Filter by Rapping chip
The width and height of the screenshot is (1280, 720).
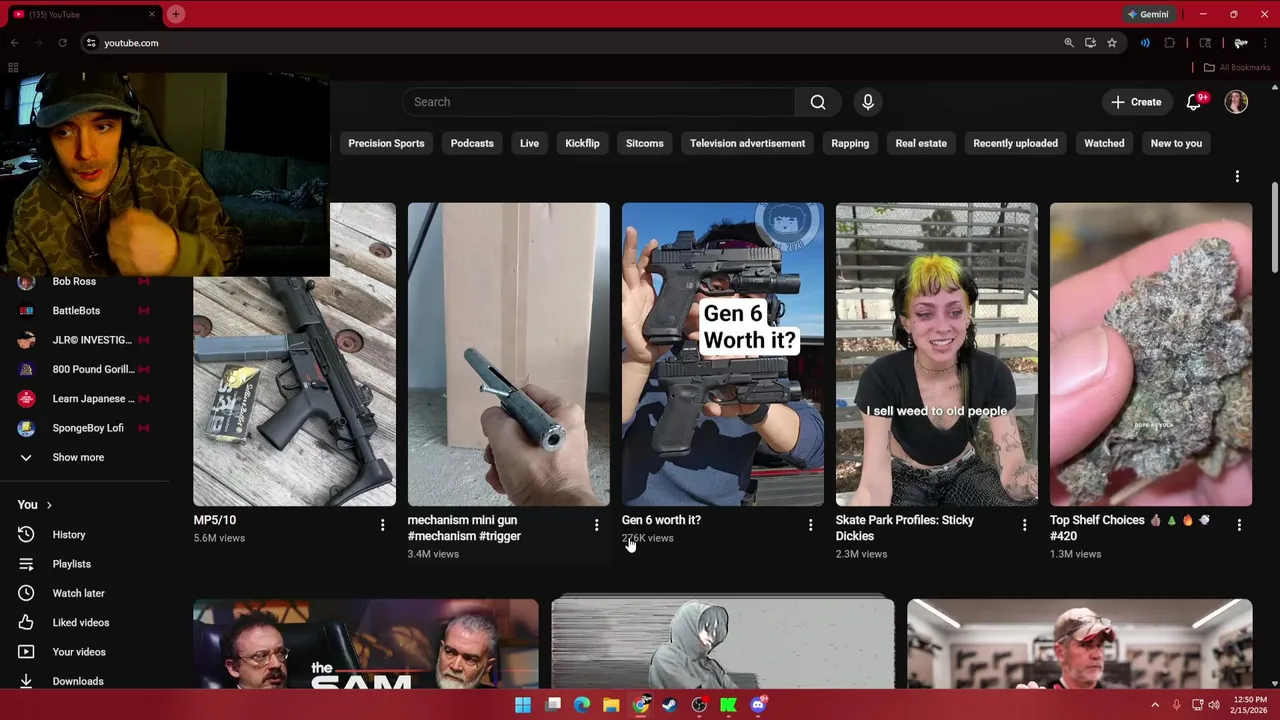[x=850, y=143]
